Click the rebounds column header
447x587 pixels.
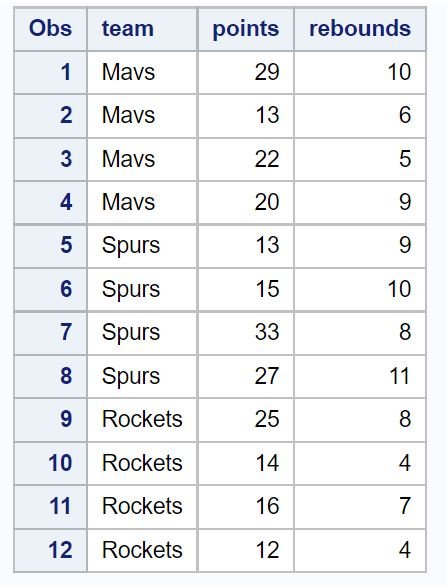click(360, 29)
